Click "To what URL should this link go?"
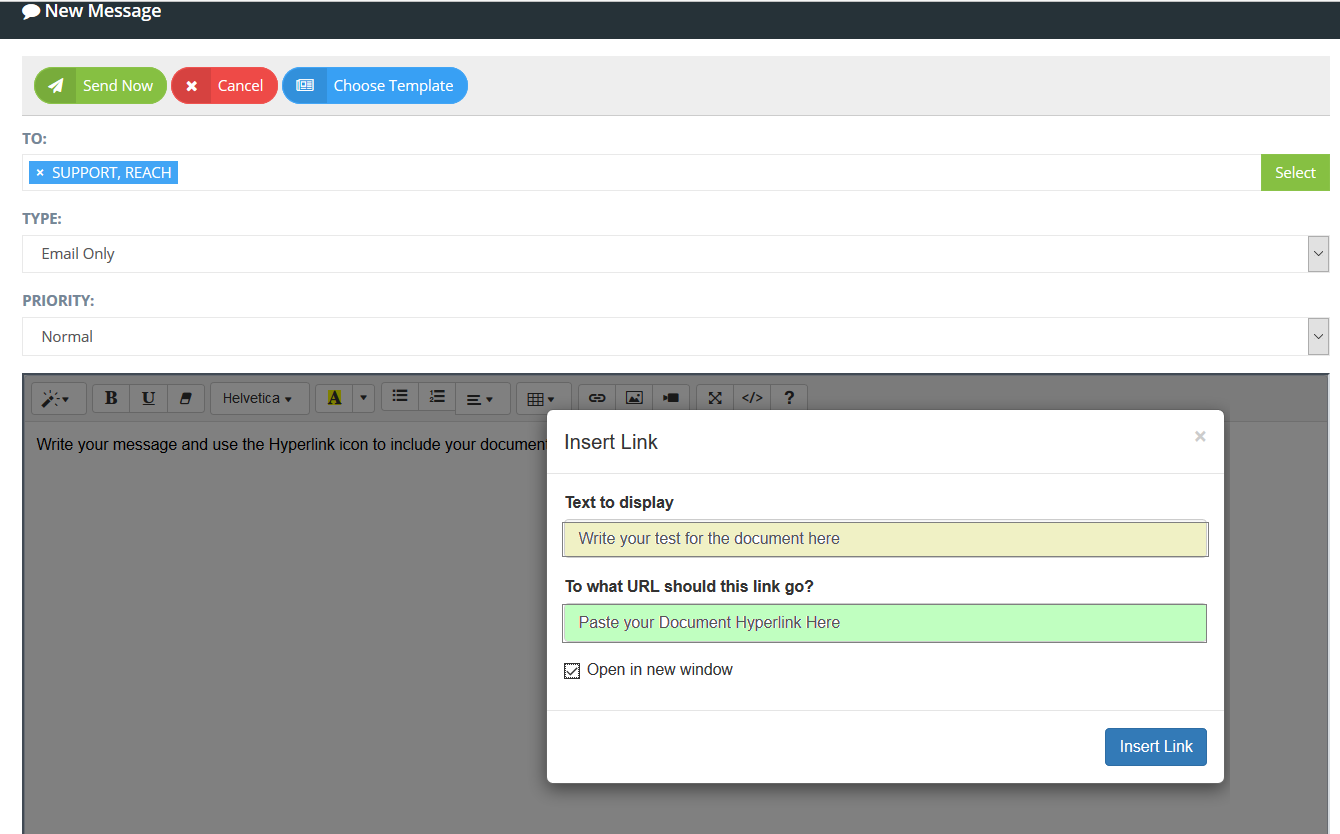 [689, 587]
